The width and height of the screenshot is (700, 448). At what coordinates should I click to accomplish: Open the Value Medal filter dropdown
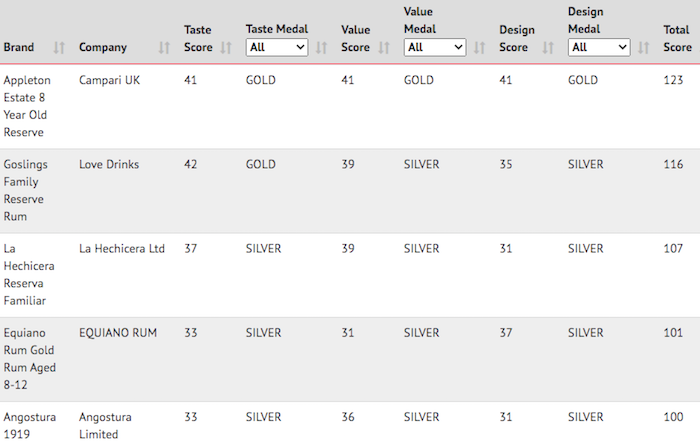(x=435, y=47)
